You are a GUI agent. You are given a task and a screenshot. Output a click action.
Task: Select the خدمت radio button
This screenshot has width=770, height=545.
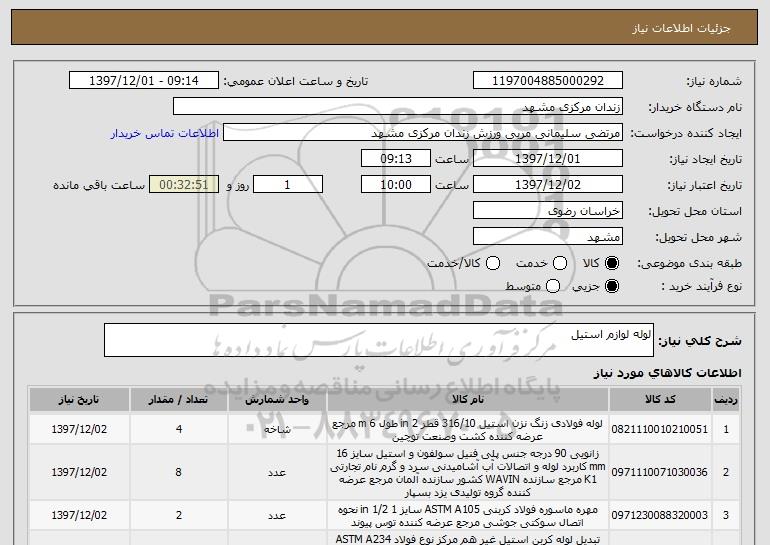pyautogui.click(x=560, y=263)
